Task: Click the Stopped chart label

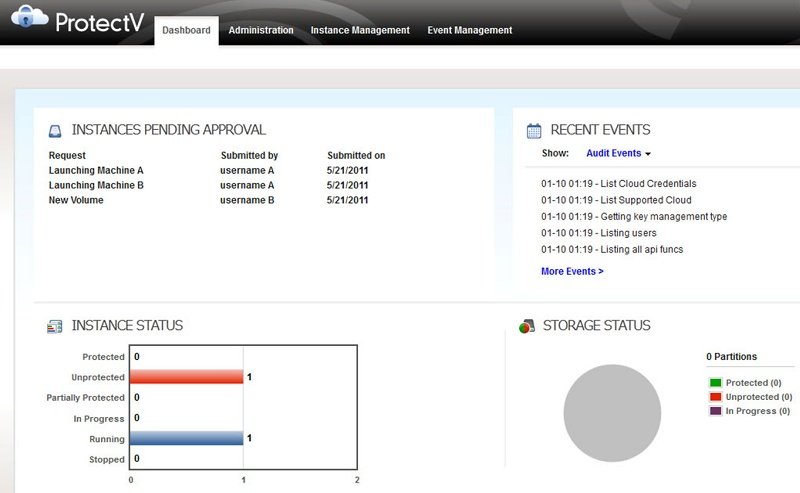Action: 107,459
